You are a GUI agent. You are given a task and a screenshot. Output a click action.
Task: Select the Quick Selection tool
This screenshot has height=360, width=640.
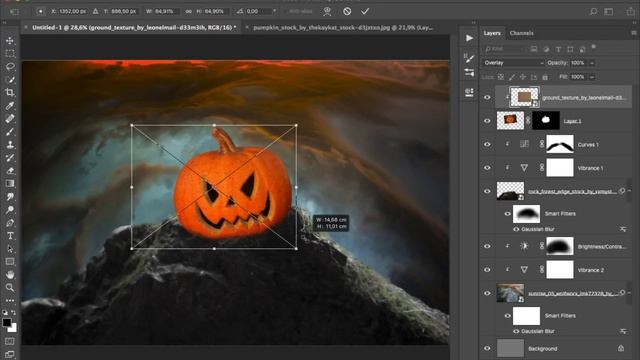coord(10,80)
